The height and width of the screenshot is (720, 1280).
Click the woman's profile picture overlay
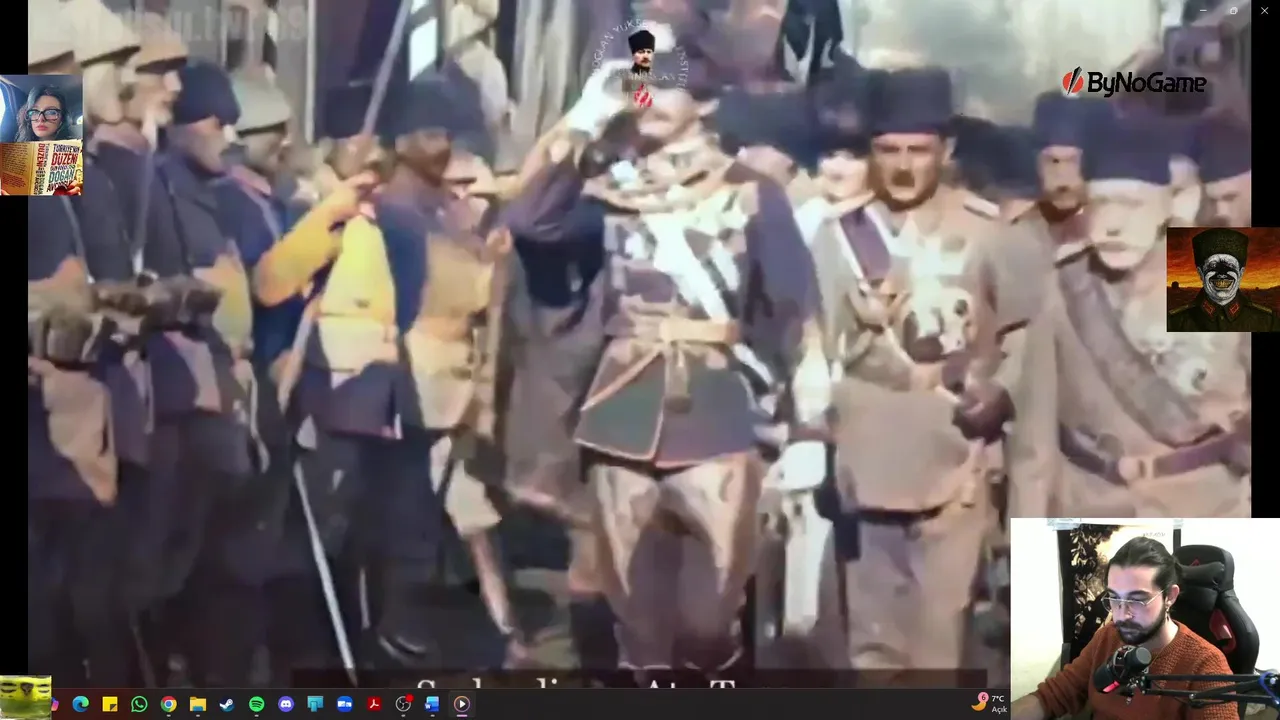(x=41, y=109)
